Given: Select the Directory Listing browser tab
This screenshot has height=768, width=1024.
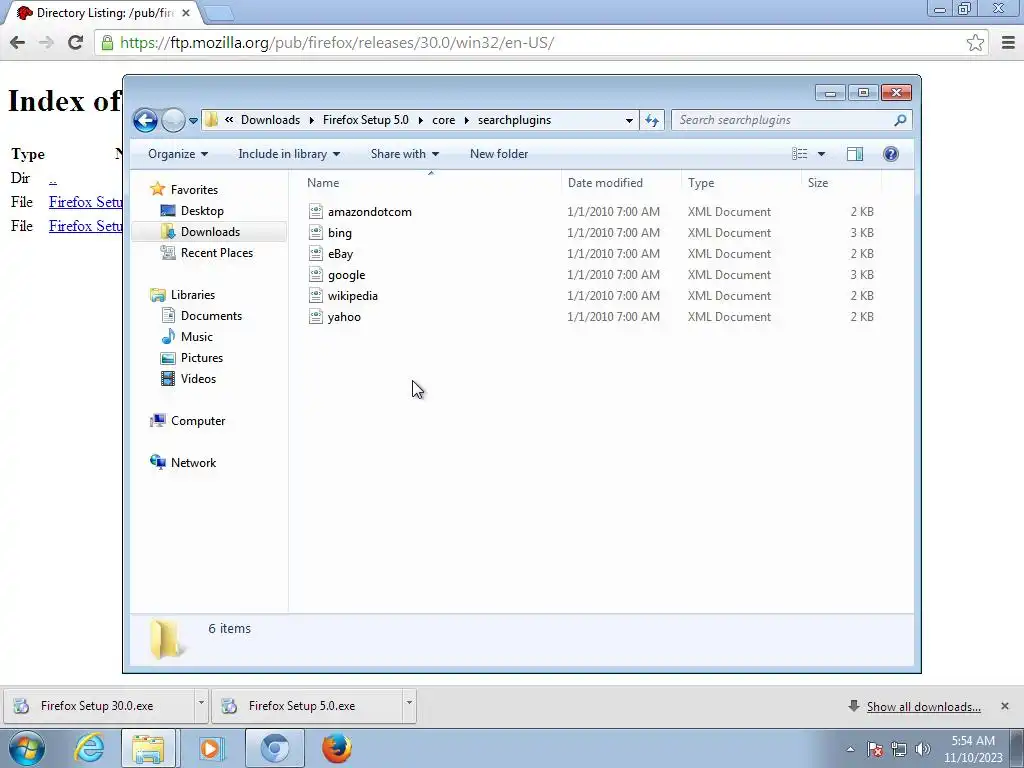Looking at the screenshot, I should pos(104,13).
